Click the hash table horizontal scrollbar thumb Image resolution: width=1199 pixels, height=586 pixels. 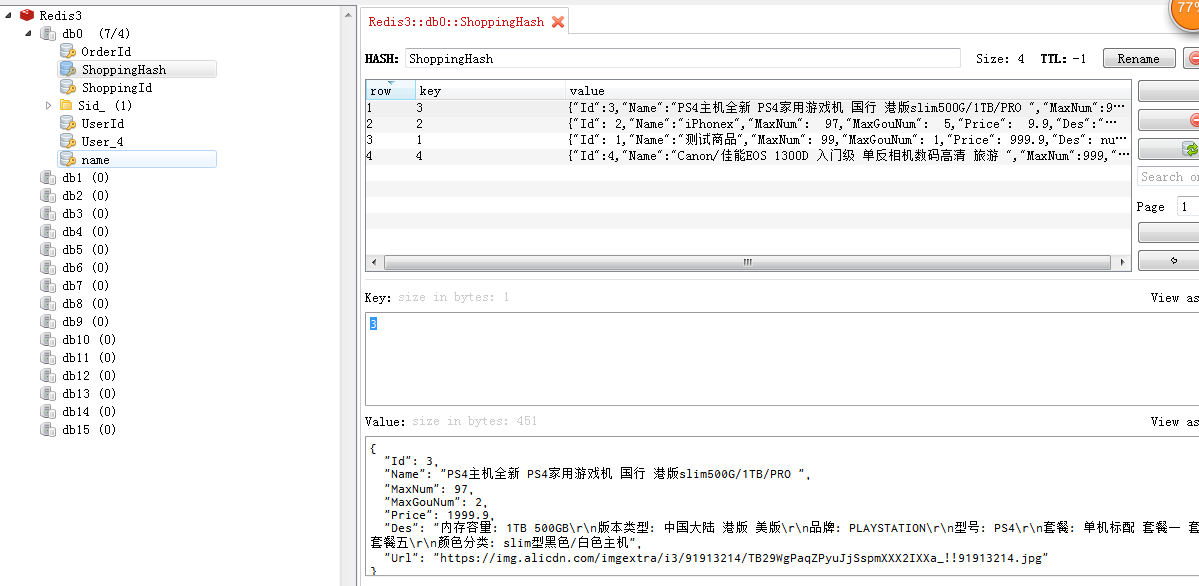pos(747,262)
